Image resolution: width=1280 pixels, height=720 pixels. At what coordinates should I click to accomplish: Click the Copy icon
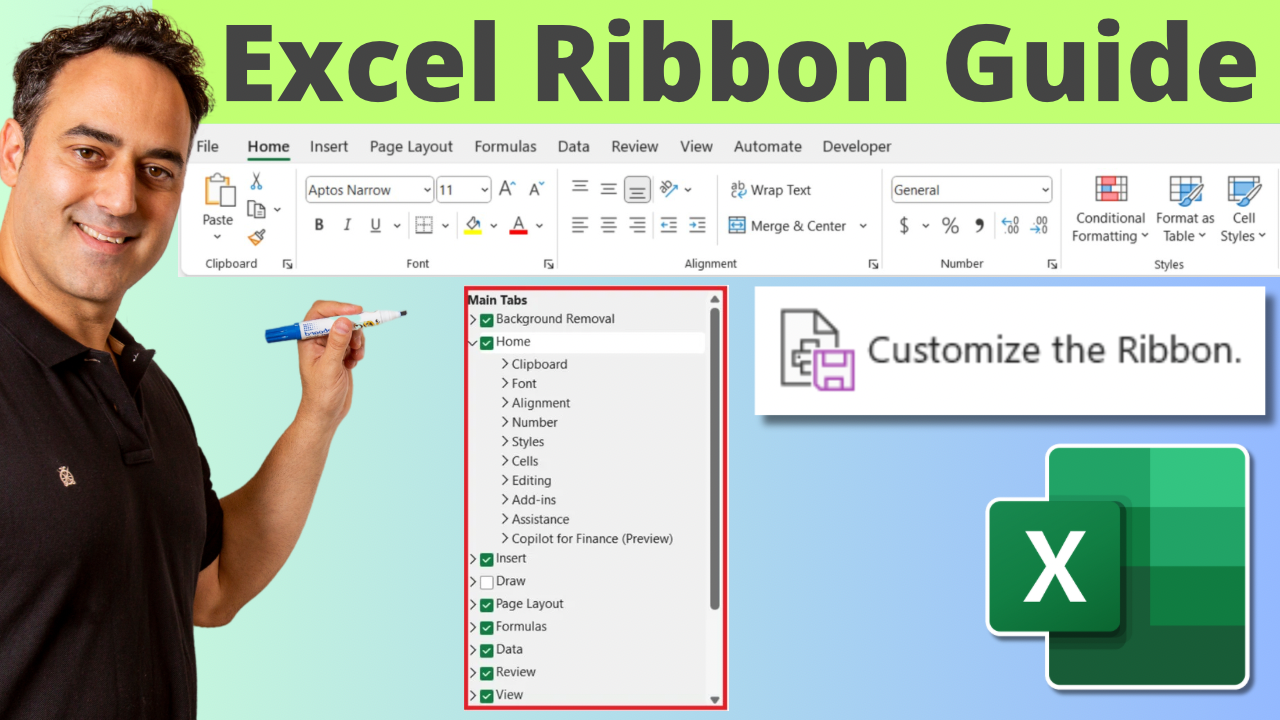click(x=256, y=209)
